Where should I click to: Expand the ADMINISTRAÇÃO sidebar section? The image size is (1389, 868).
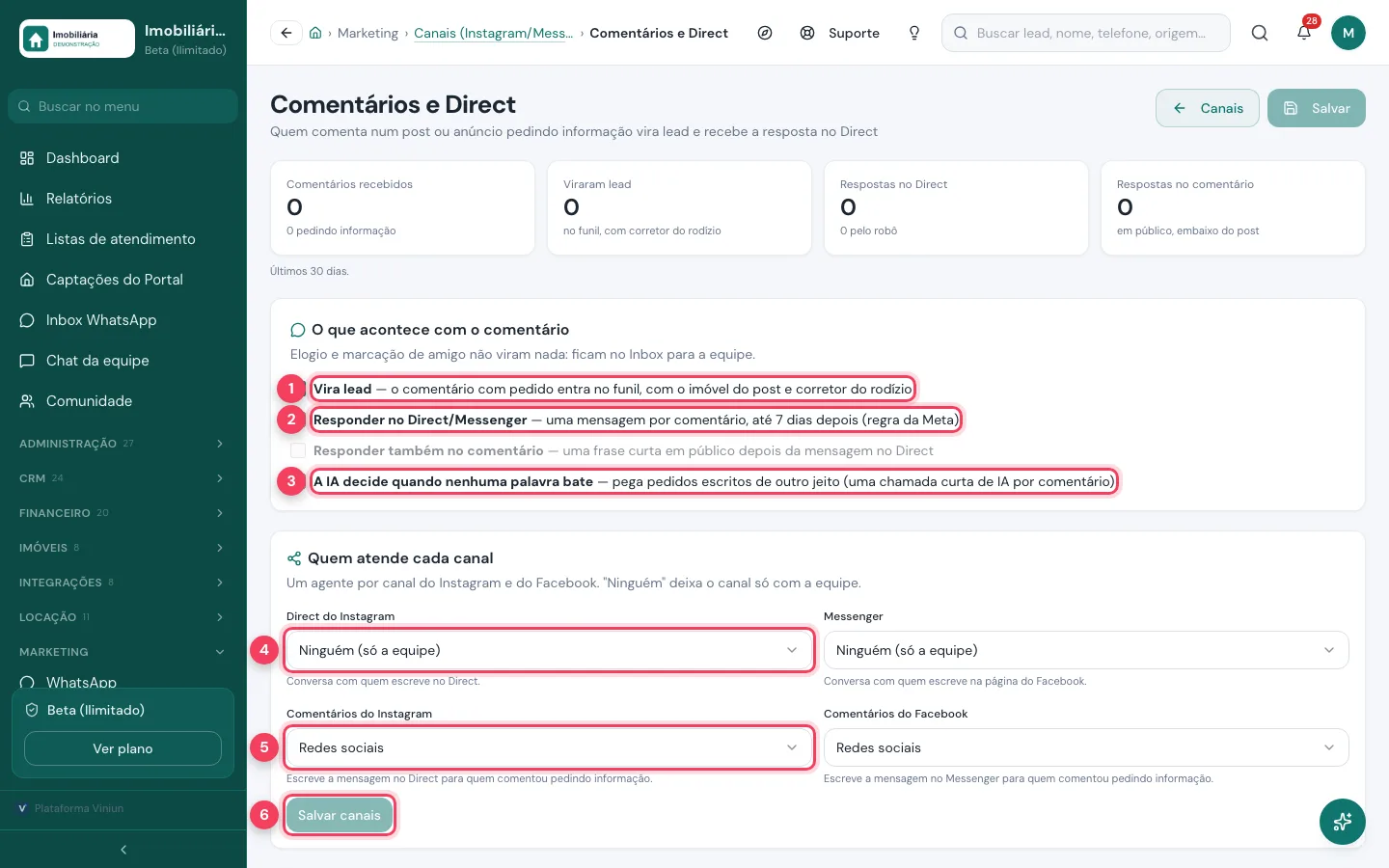pos(123,444)
